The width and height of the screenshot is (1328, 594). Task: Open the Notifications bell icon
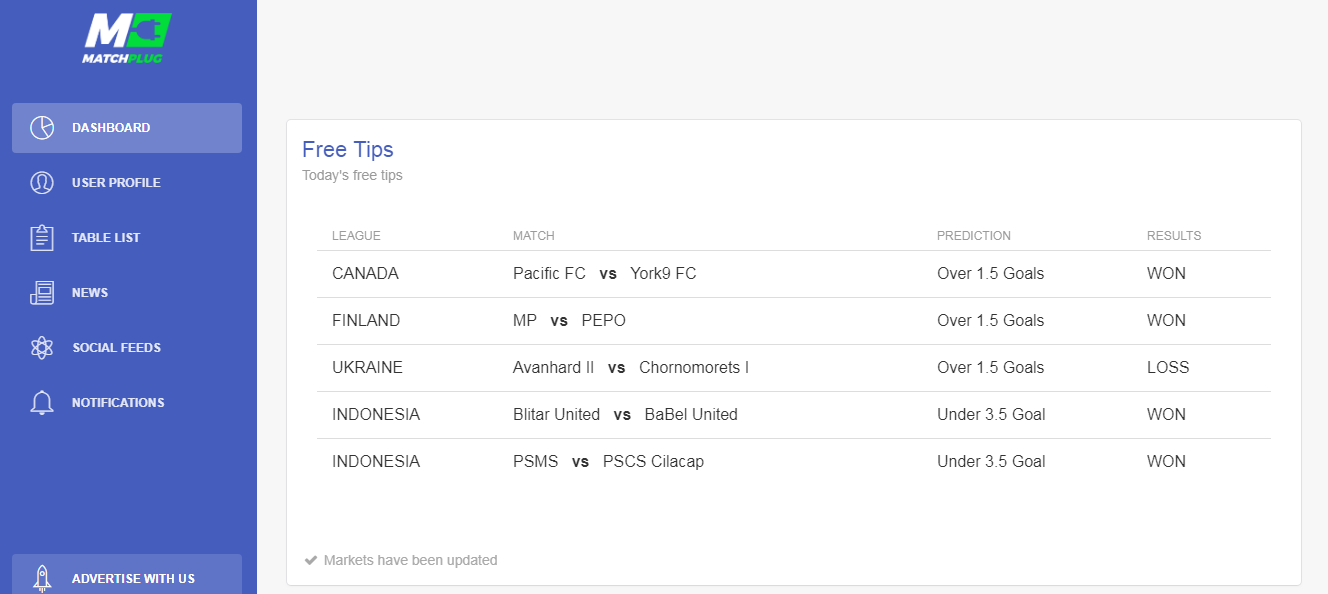pyautogui.click(x=42, y=403)
